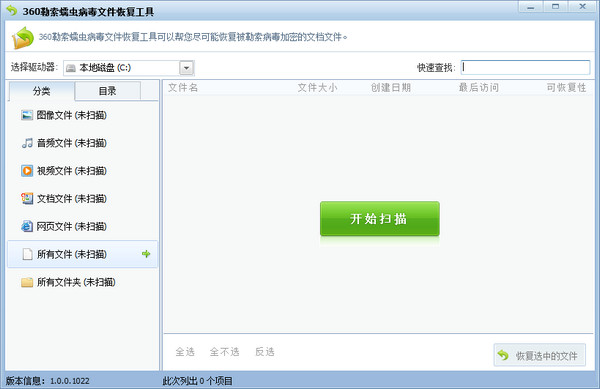Screen dimensions: 600x389
Task: Switch to the 目录 tab
Action: click(x=108, y=91)
